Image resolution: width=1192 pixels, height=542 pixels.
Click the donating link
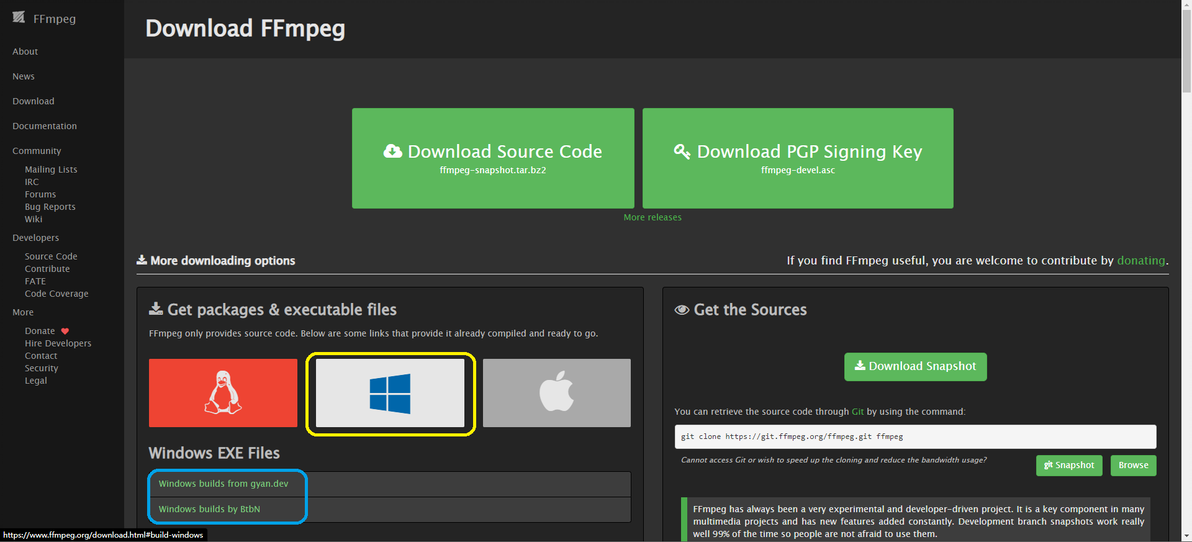point(1141,260)
